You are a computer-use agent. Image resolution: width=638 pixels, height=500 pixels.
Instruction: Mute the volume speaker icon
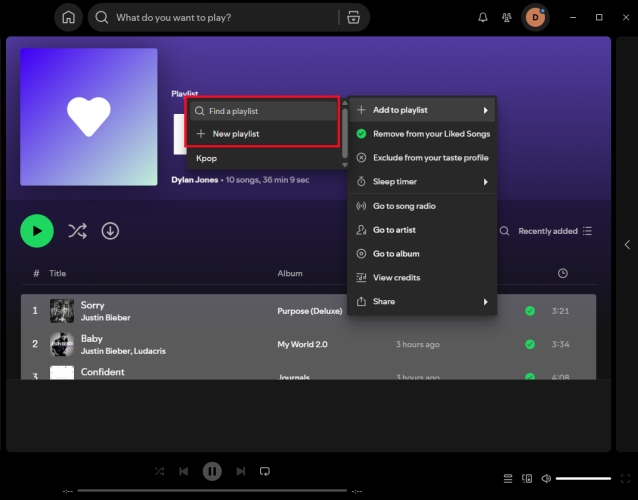[x=546, y=479]
